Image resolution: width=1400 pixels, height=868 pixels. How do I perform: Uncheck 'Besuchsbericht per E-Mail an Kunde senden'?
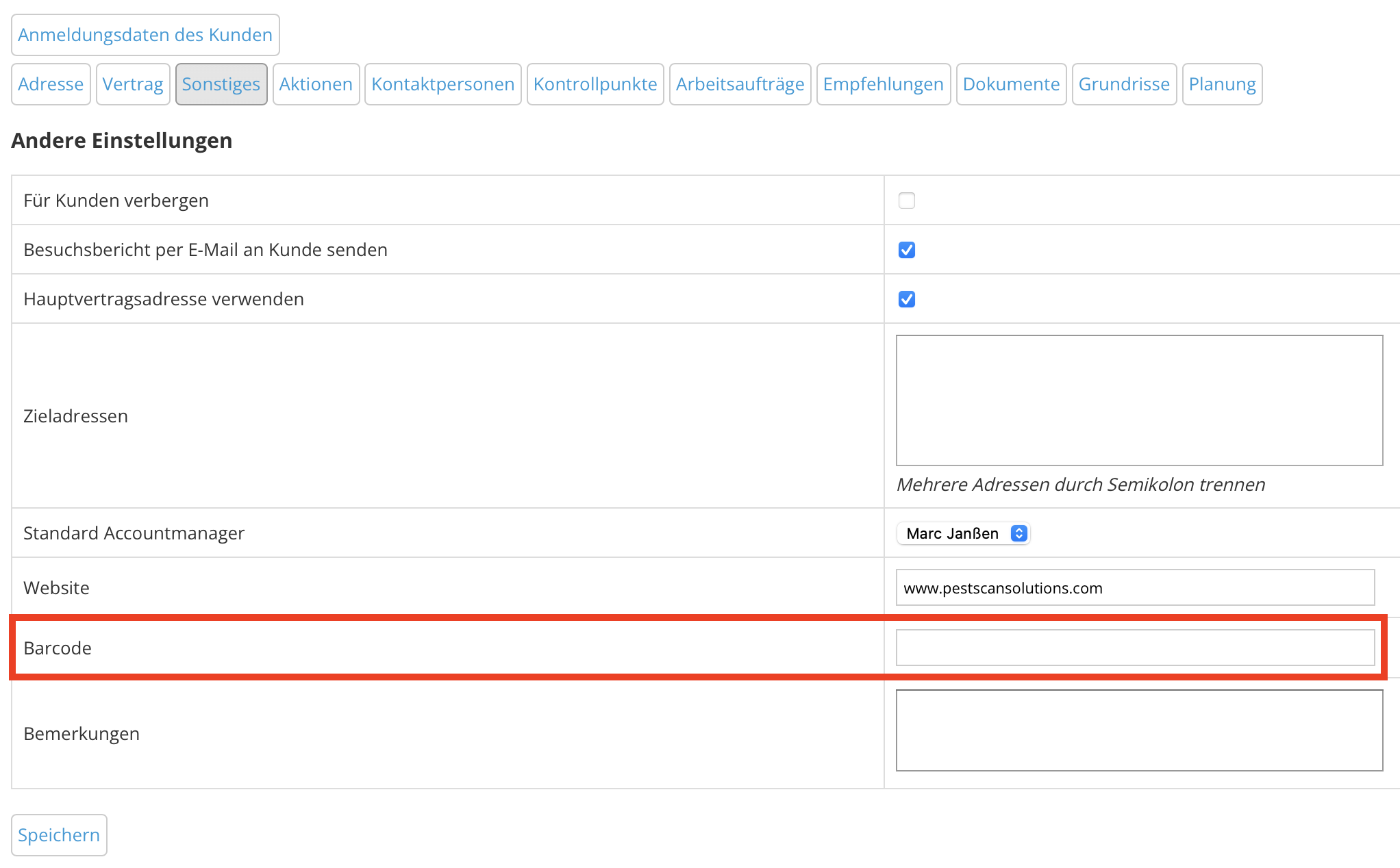tap(906, 250)
